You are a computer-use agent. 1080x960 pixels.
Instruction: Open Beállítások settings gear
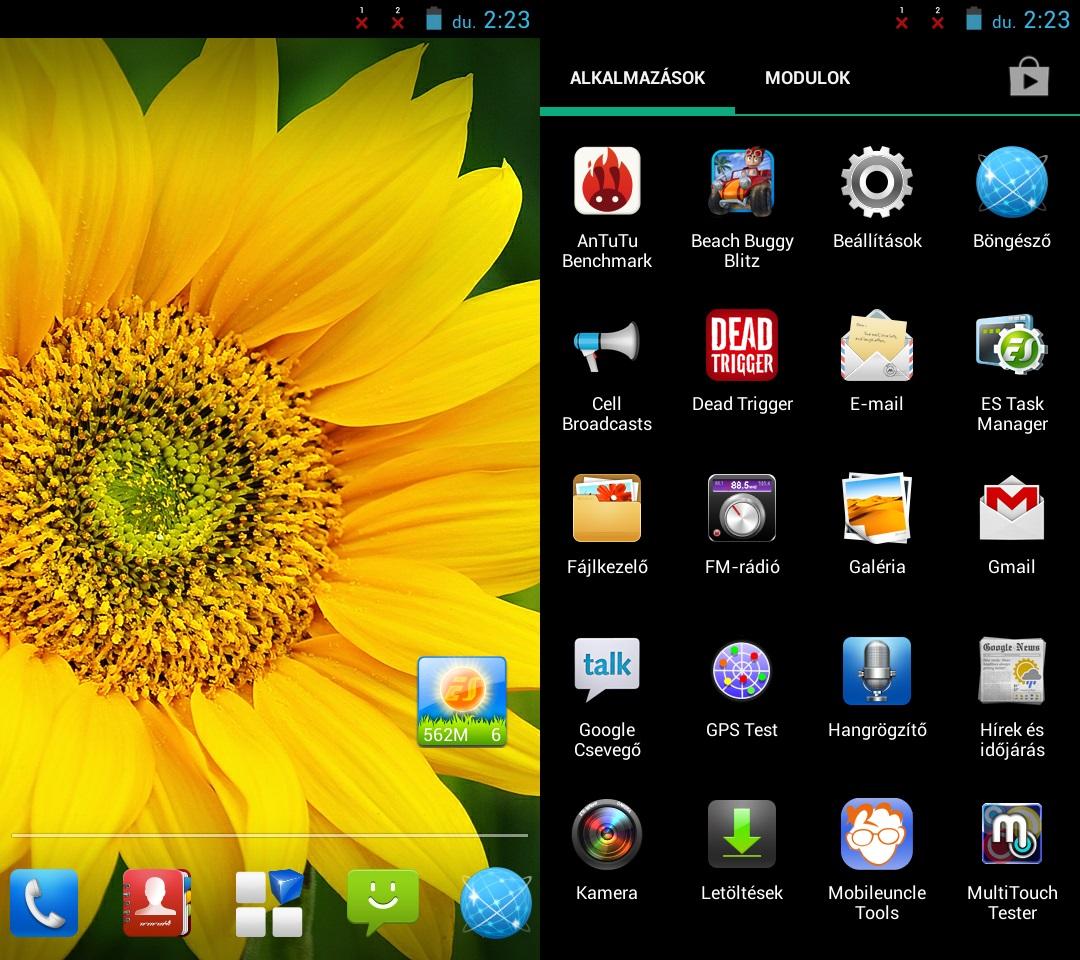point(877,181)
